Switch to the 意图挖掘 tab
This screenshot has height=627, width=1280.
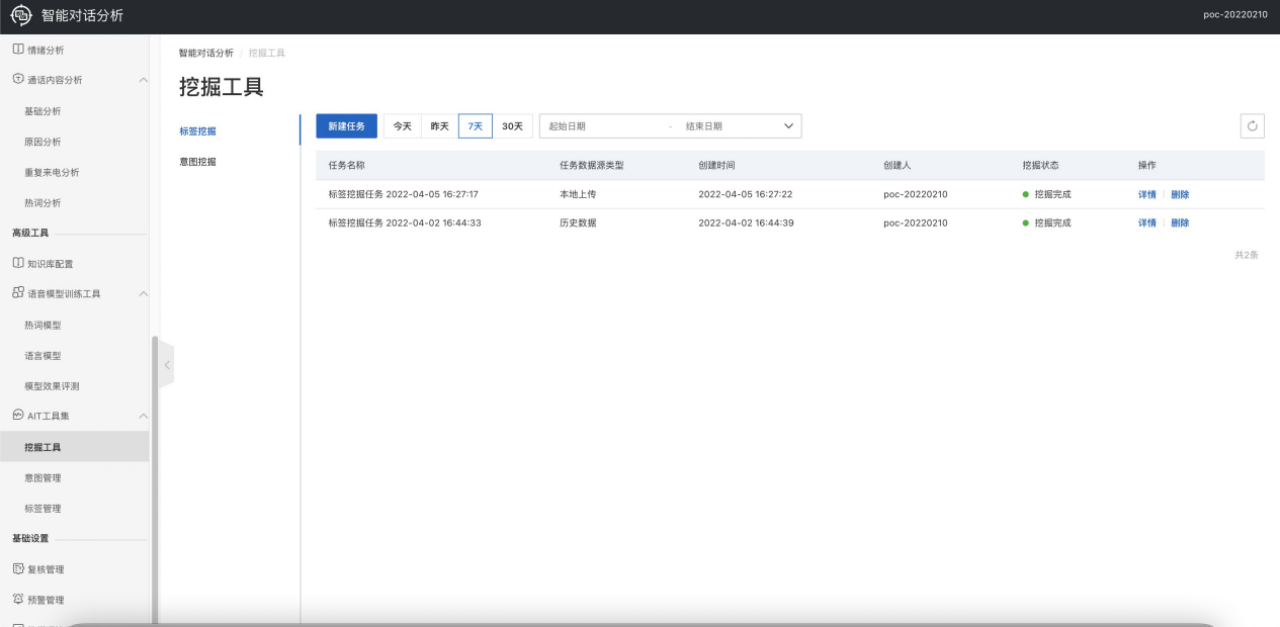[198, 161]
